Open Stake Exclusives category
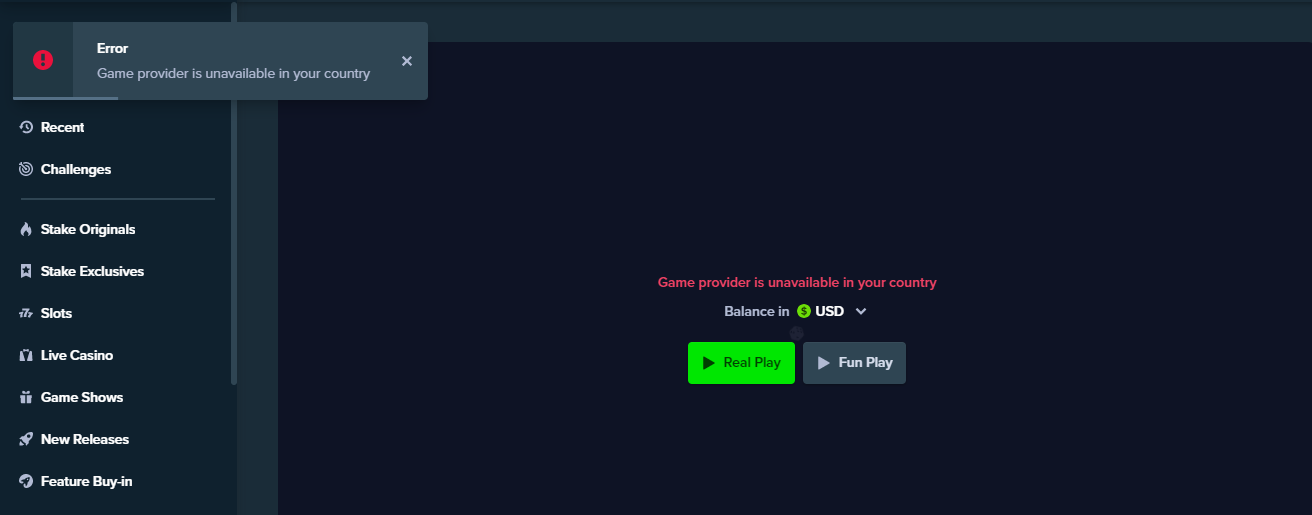Screen dimensions: 1312x515 [92, 271]
